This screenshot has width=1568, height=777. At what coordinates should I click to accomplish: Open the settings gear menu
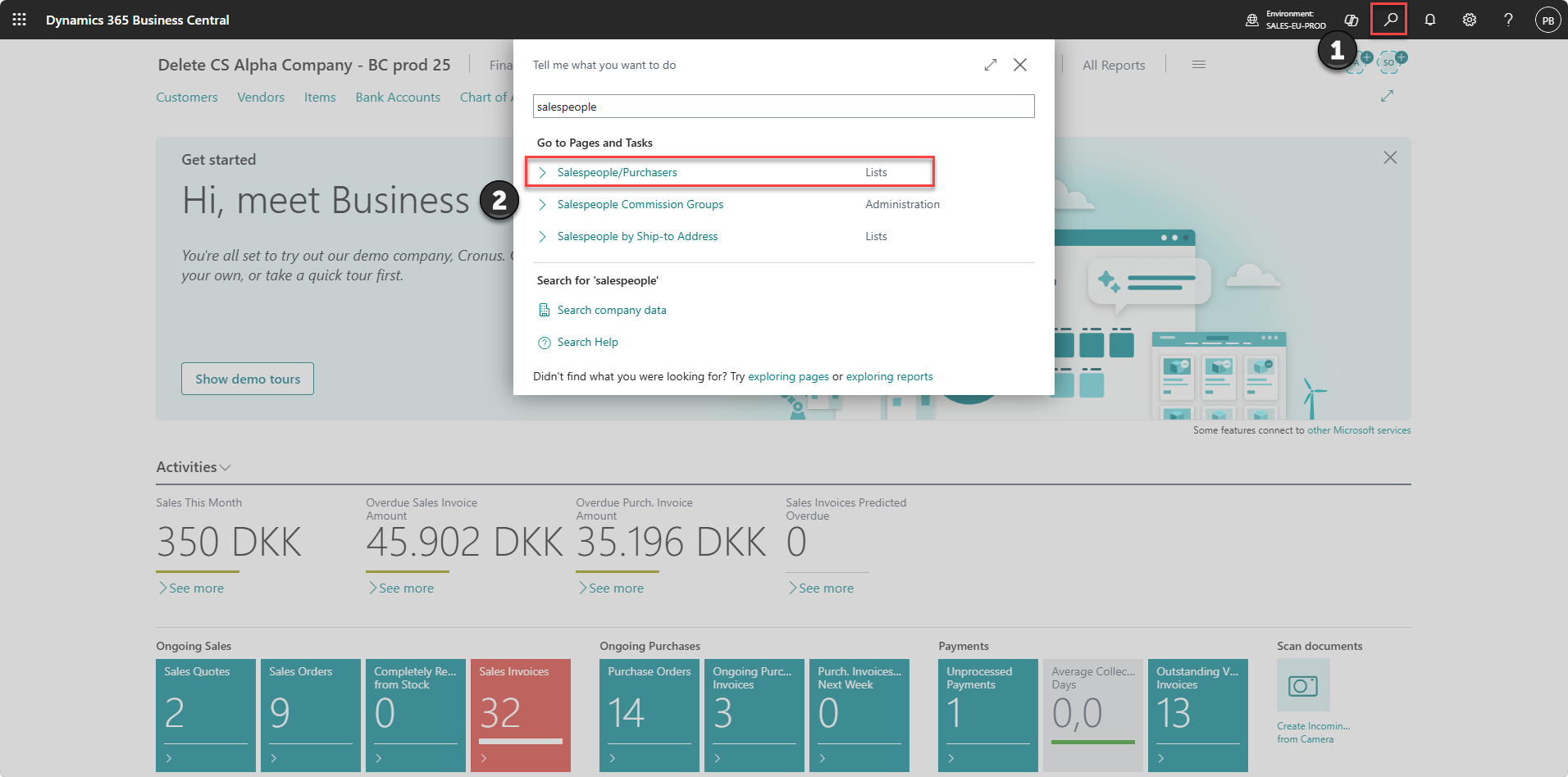click(x=1469, y=20)
